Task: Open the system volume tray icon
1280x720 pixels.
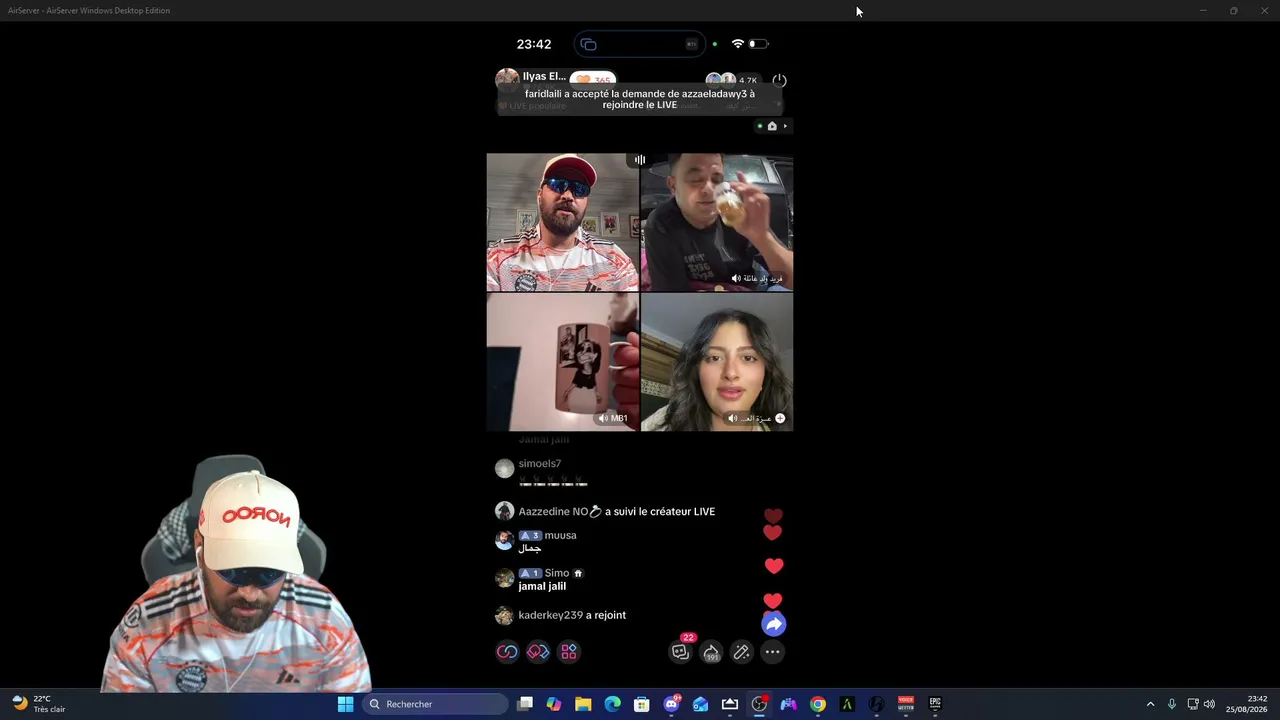Action: tap(1210, 704)
